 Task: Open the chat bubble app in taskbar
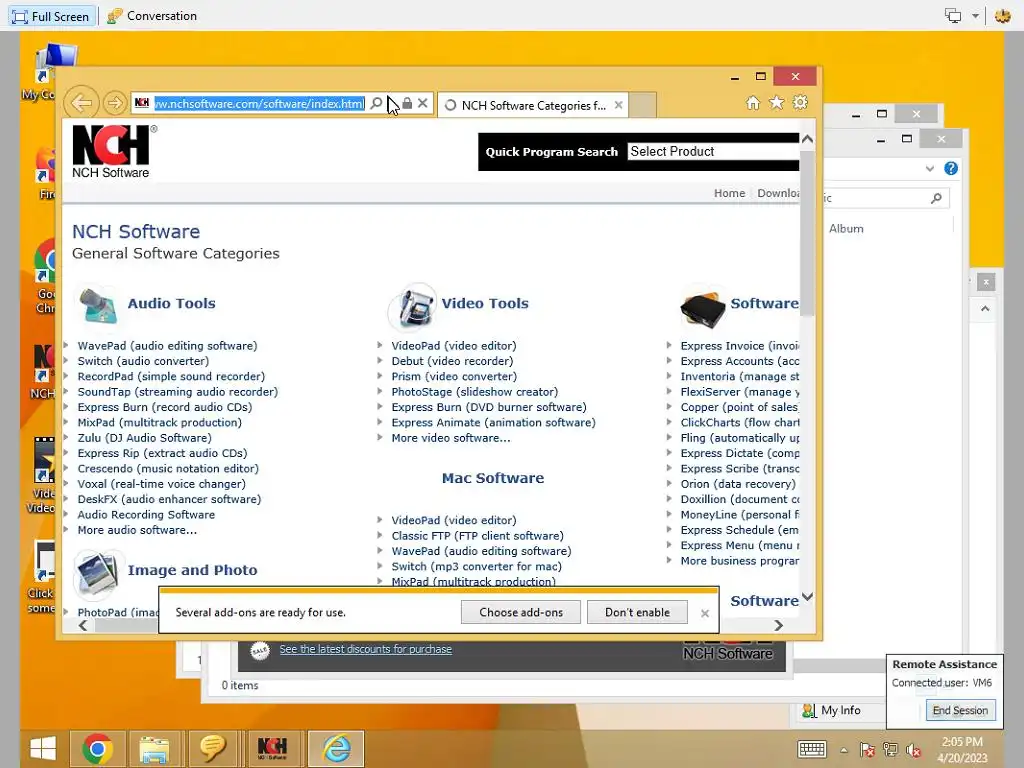[212, 748]
